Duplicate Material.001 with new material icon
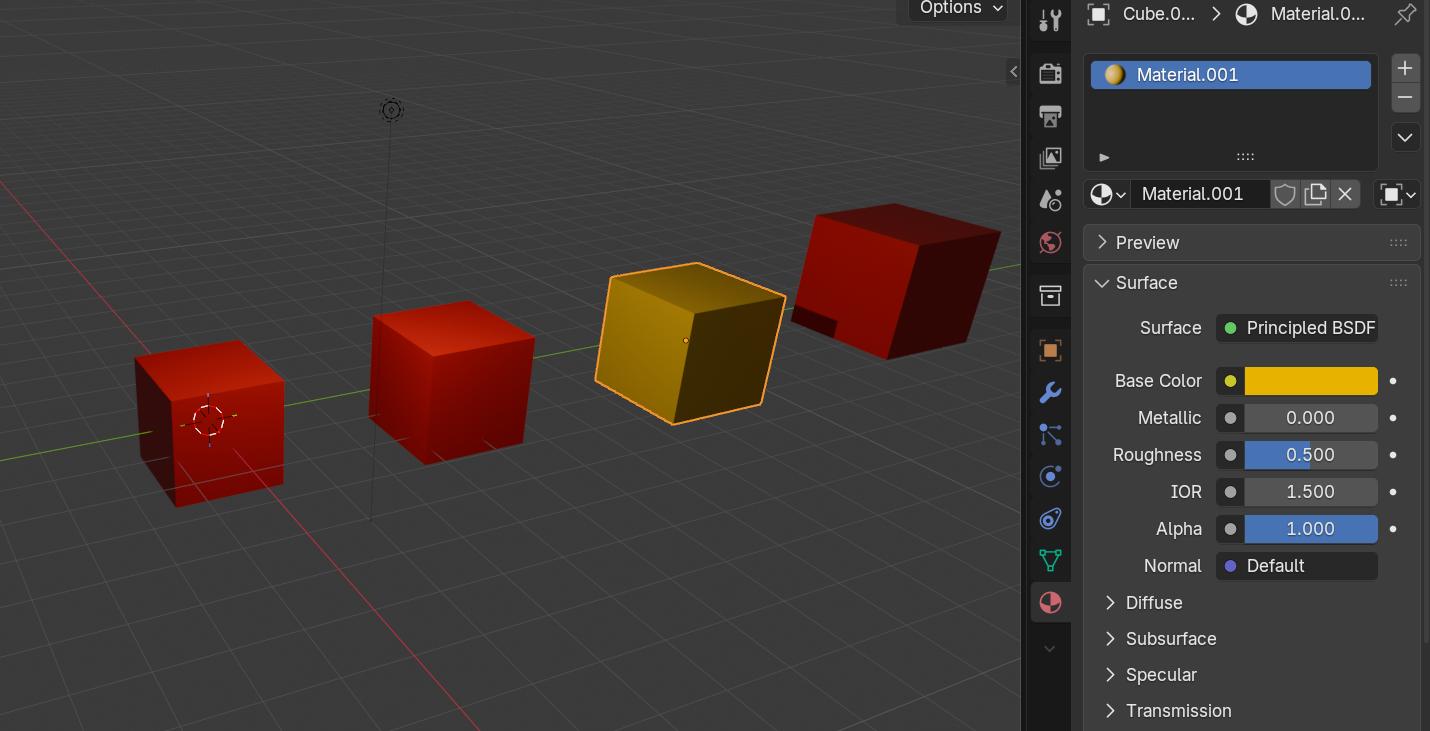Image resolution: width=1430 pixels, height=731 pixels. pos(1315,194)
